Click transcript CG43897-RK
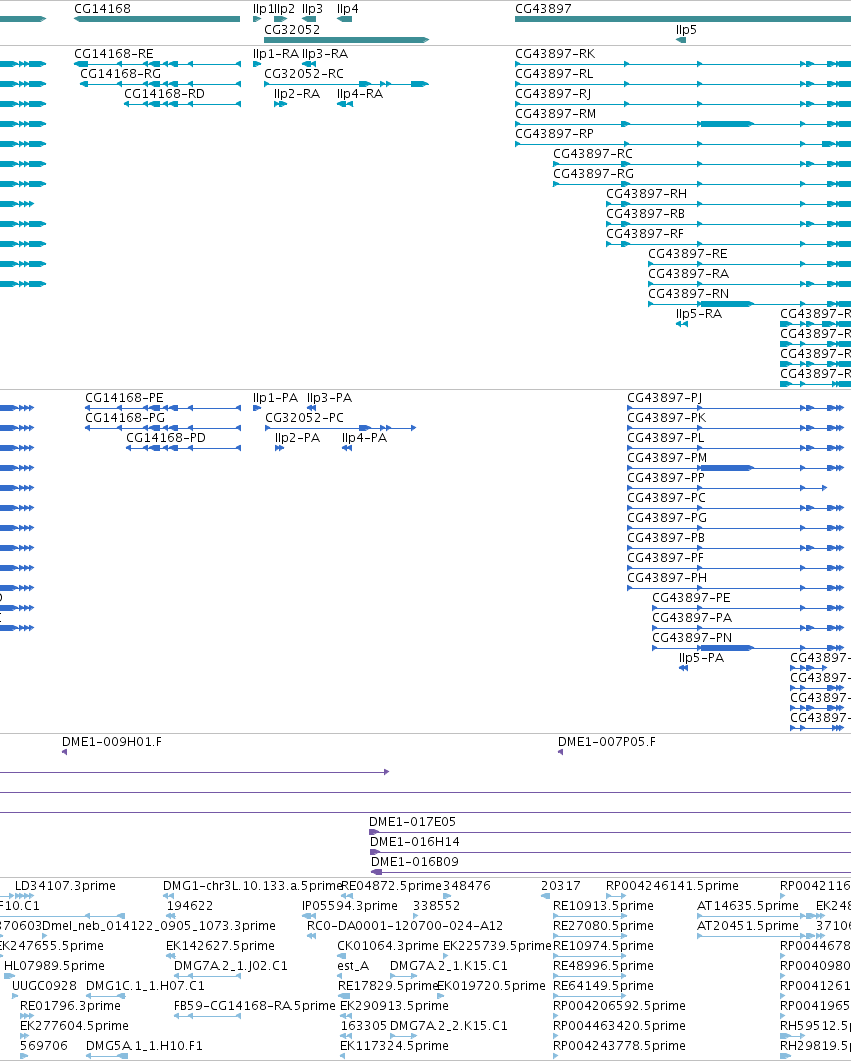 (555, 54)
